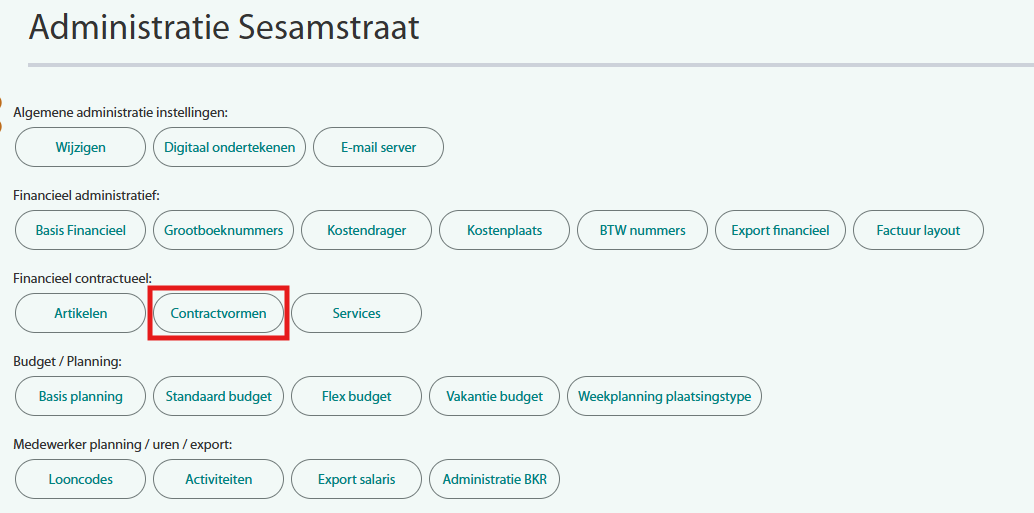Select the highlighted Contractvormen button
This screenshot has width=1034, height=513.
218,313
